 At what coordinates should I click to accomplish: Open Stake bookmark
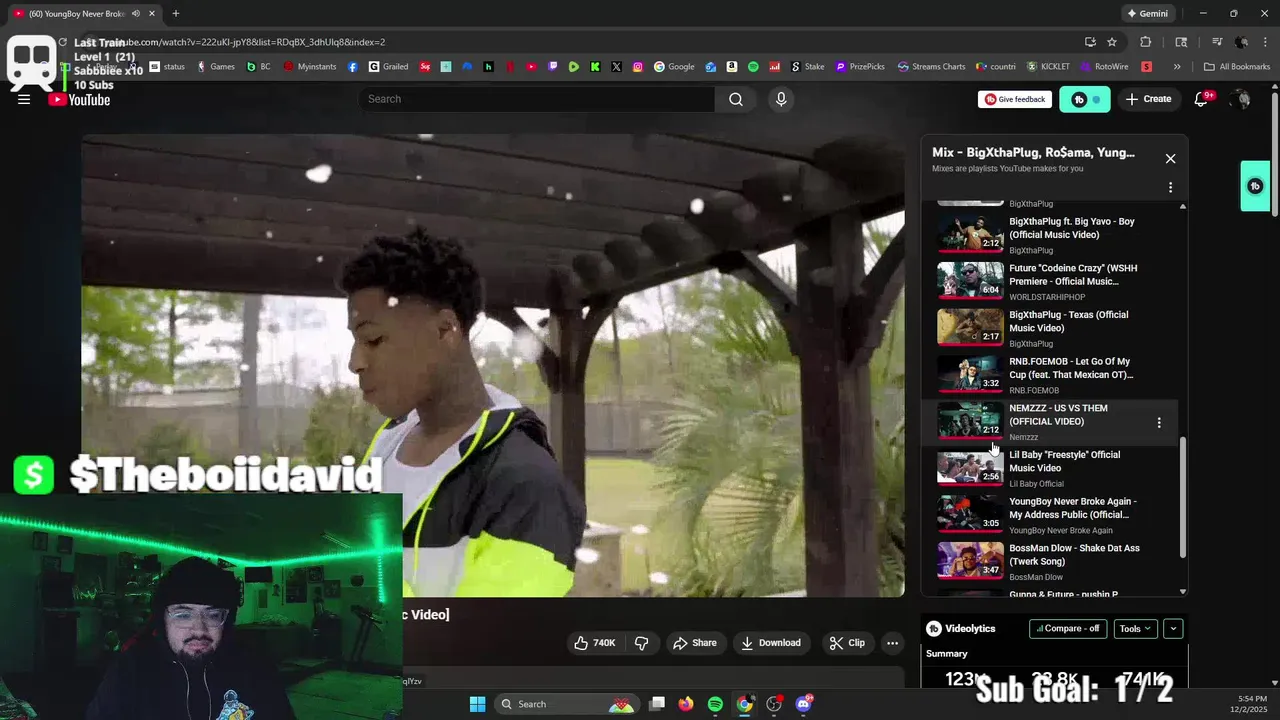[x=808, y=67]
